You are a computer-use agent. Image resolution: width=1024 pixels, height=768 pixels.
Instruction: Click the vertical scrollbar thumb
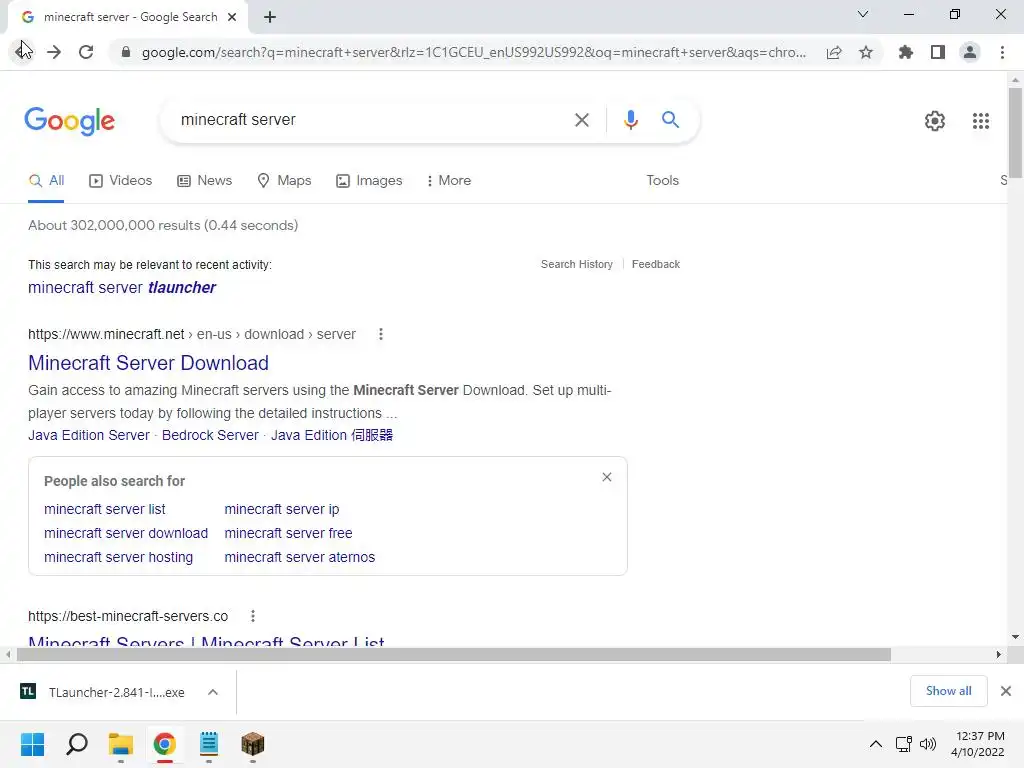pyautogui.click(x=1015, y=133)
